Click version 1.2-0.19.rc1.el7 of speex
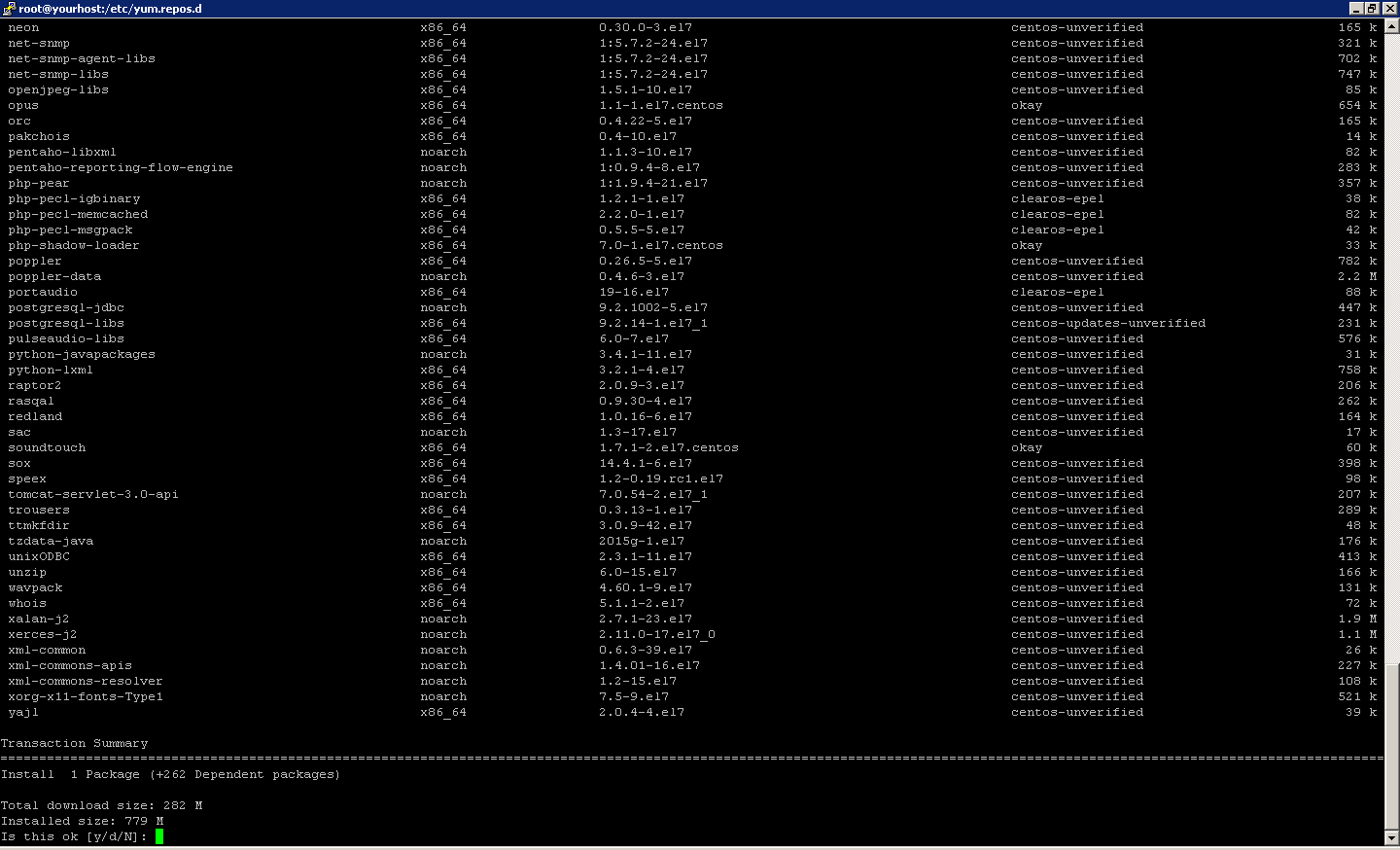 [x=661, y=478]
